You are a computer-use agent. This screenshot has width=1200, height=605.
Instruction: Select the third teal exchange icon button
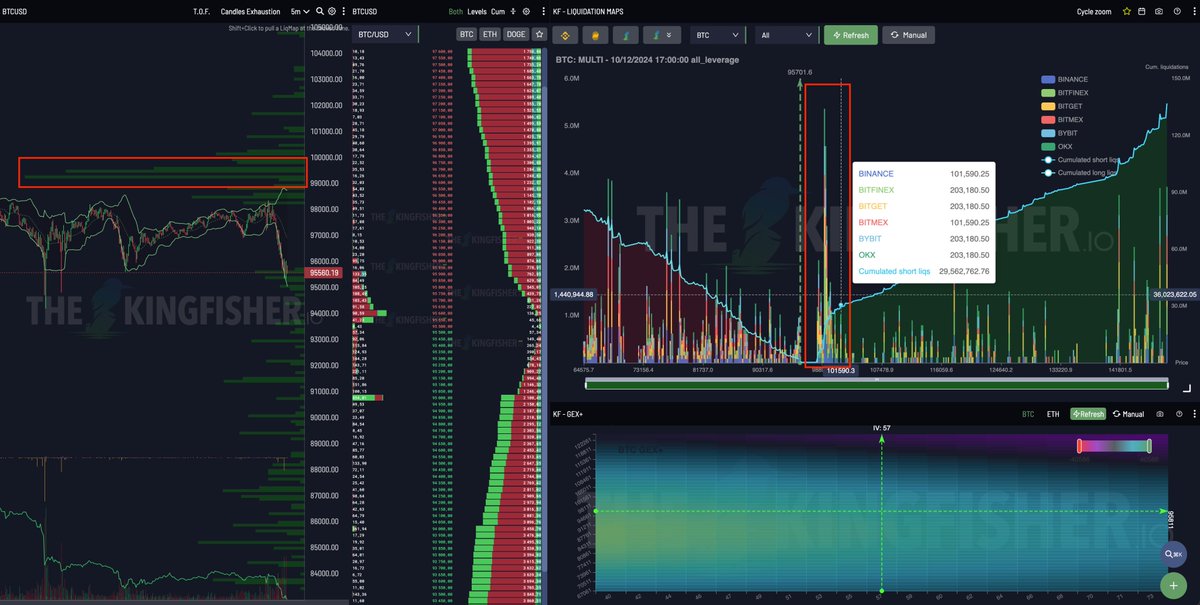(x=626, y=34)
